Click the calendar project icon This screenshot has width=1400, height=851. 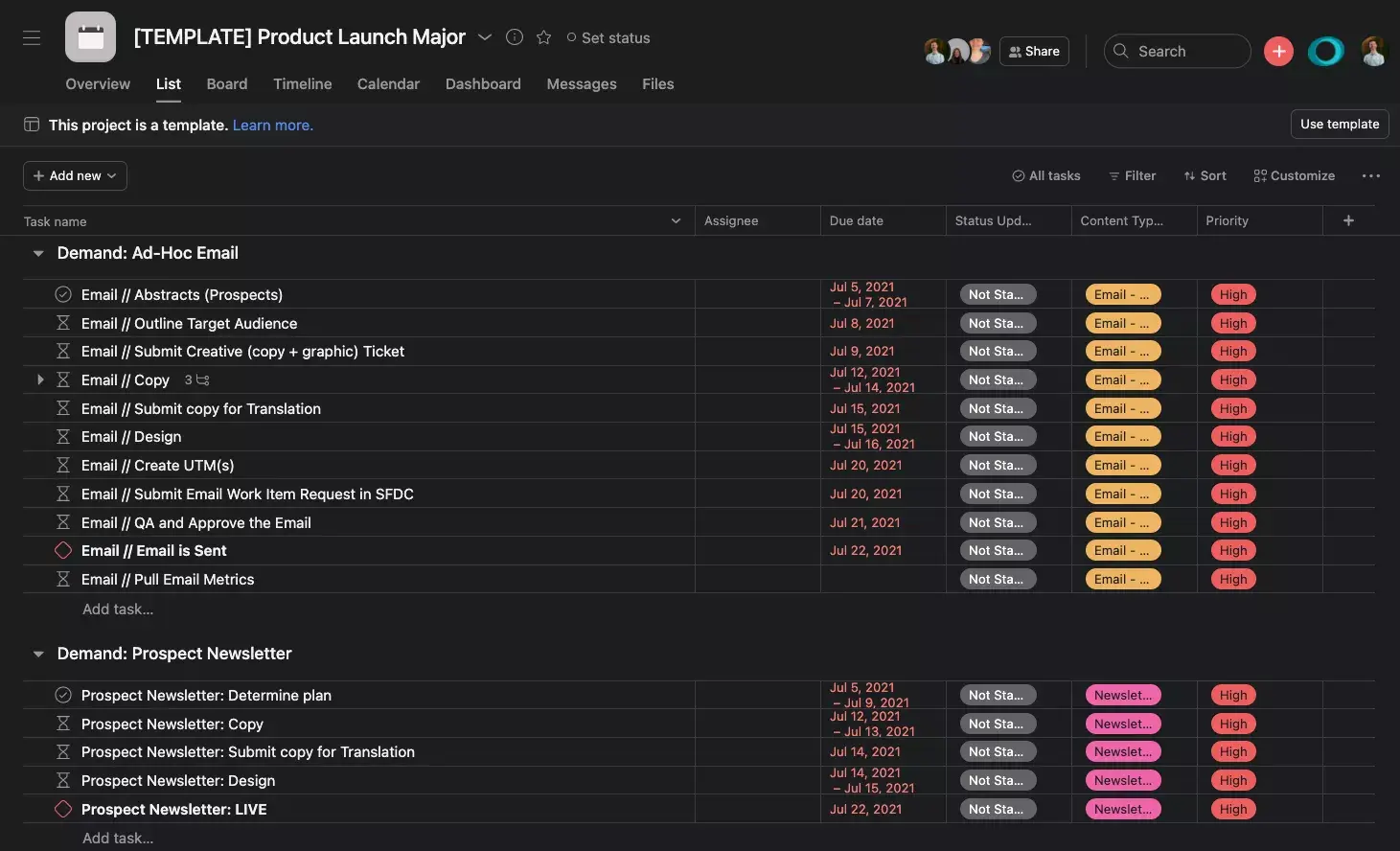point(91,37)
